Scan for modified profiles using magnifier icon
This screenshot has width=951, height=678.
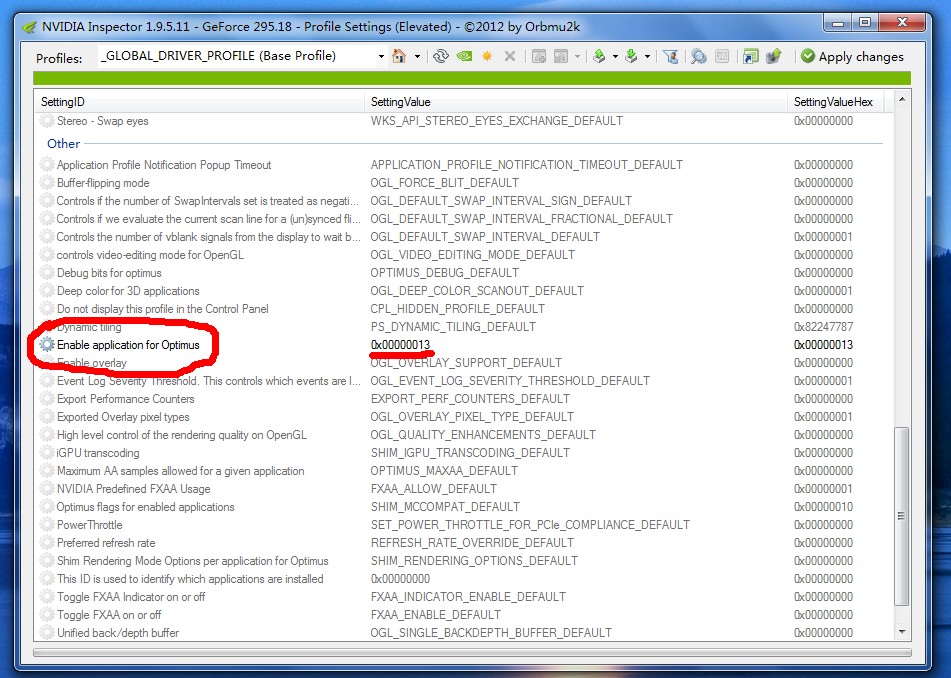pos(699,56)
